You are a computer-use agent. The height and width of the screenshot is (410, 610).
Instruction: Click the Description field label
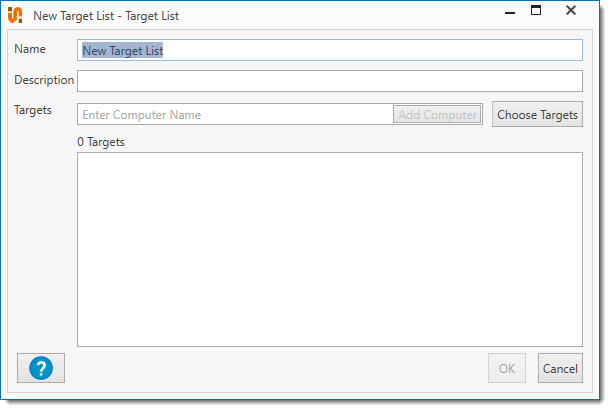pyautogui.click(x=44, y=80)
